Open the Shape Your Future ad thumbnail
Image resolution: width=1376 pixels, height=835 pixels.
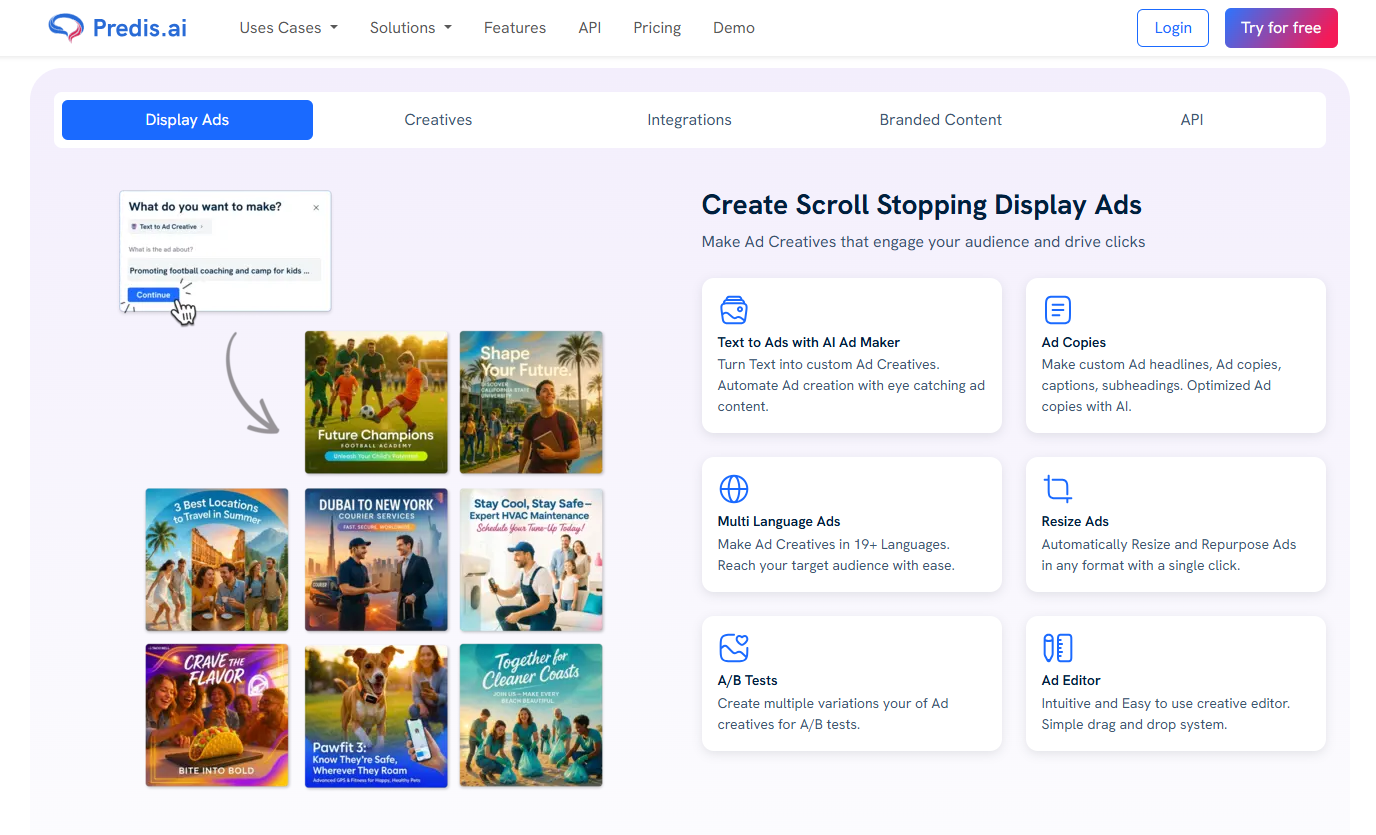[x=531, y=402]
